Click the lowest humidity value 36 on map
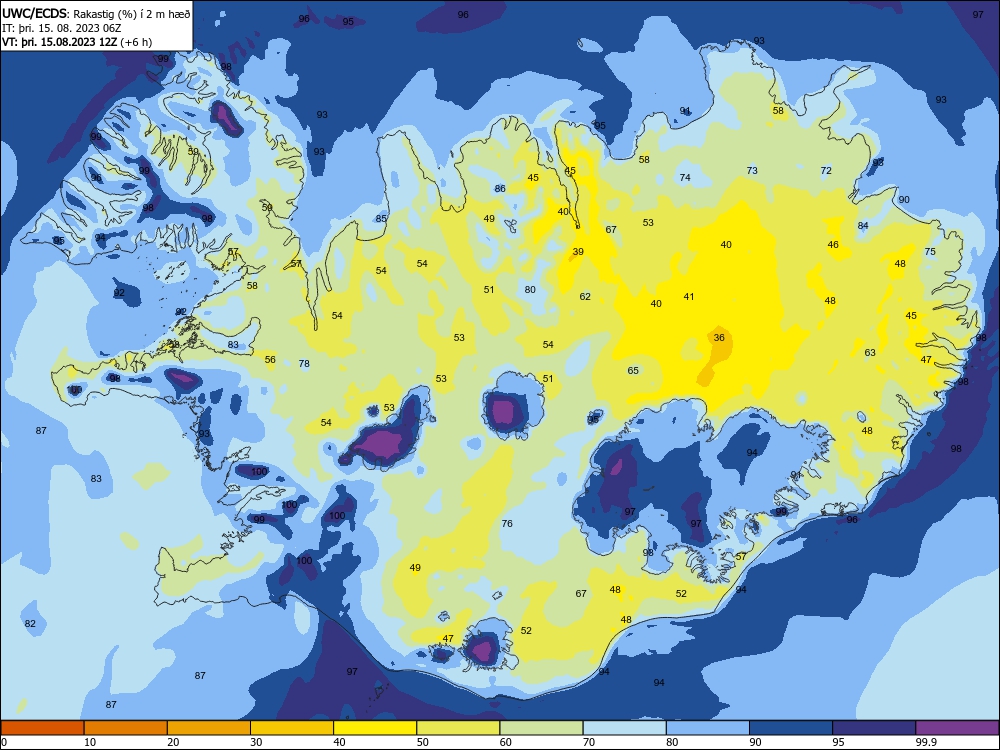Screen dimensions: 1000x750 pyautogui.click(x=719, y=337)
